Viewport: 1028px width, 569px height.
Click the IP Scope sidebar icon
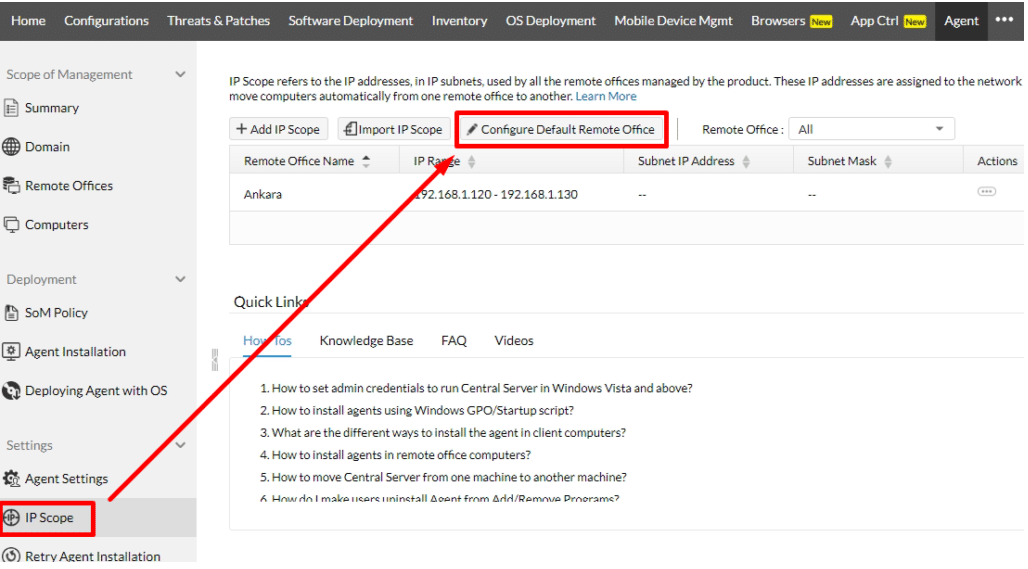pos(11,518)
